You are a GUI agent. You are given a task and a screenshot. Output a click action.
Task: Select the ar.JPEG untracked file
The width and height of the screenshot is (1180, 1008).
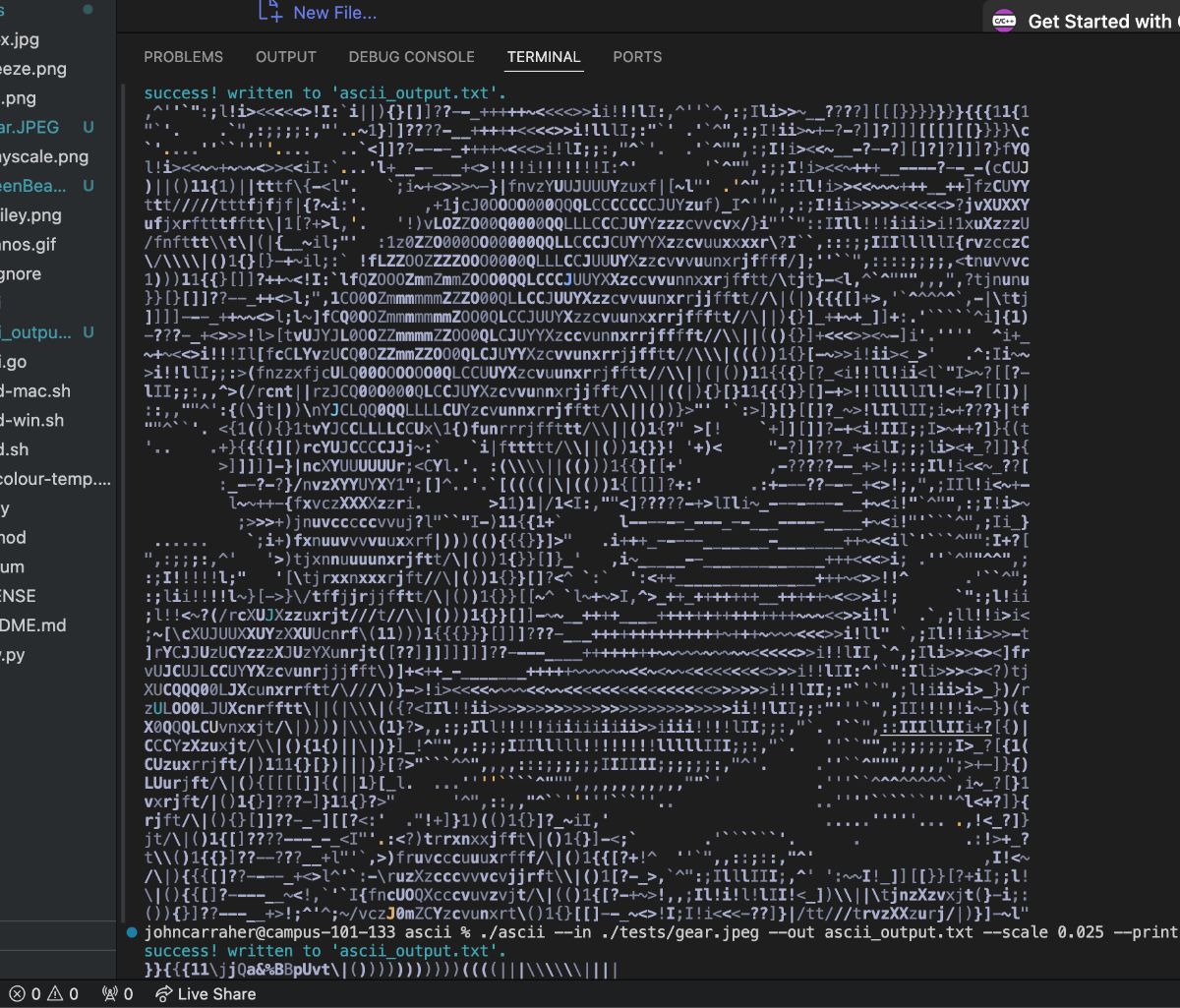point(29,127)
